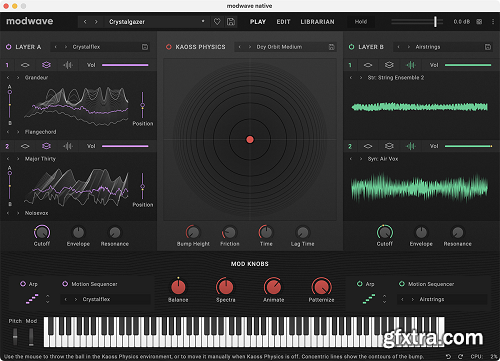Enable the Hold button

click(361, 22)
